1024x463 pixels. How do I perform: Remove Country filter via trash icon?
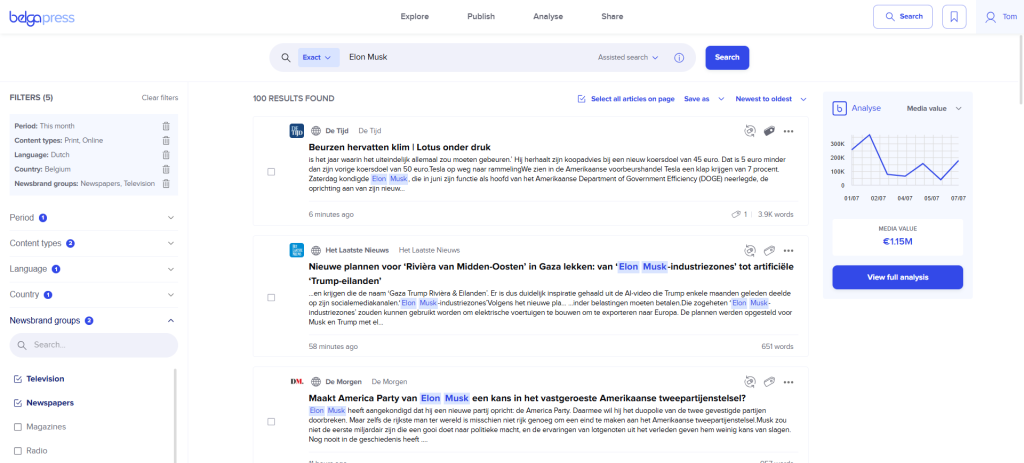(x=166, y=169)
